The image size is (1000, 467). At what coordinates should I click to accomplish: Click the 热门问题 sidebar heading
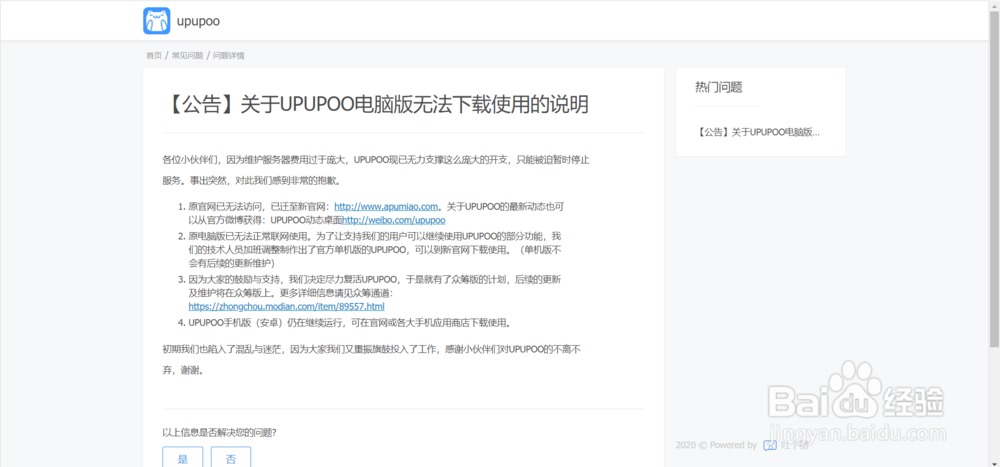(719, 87)
